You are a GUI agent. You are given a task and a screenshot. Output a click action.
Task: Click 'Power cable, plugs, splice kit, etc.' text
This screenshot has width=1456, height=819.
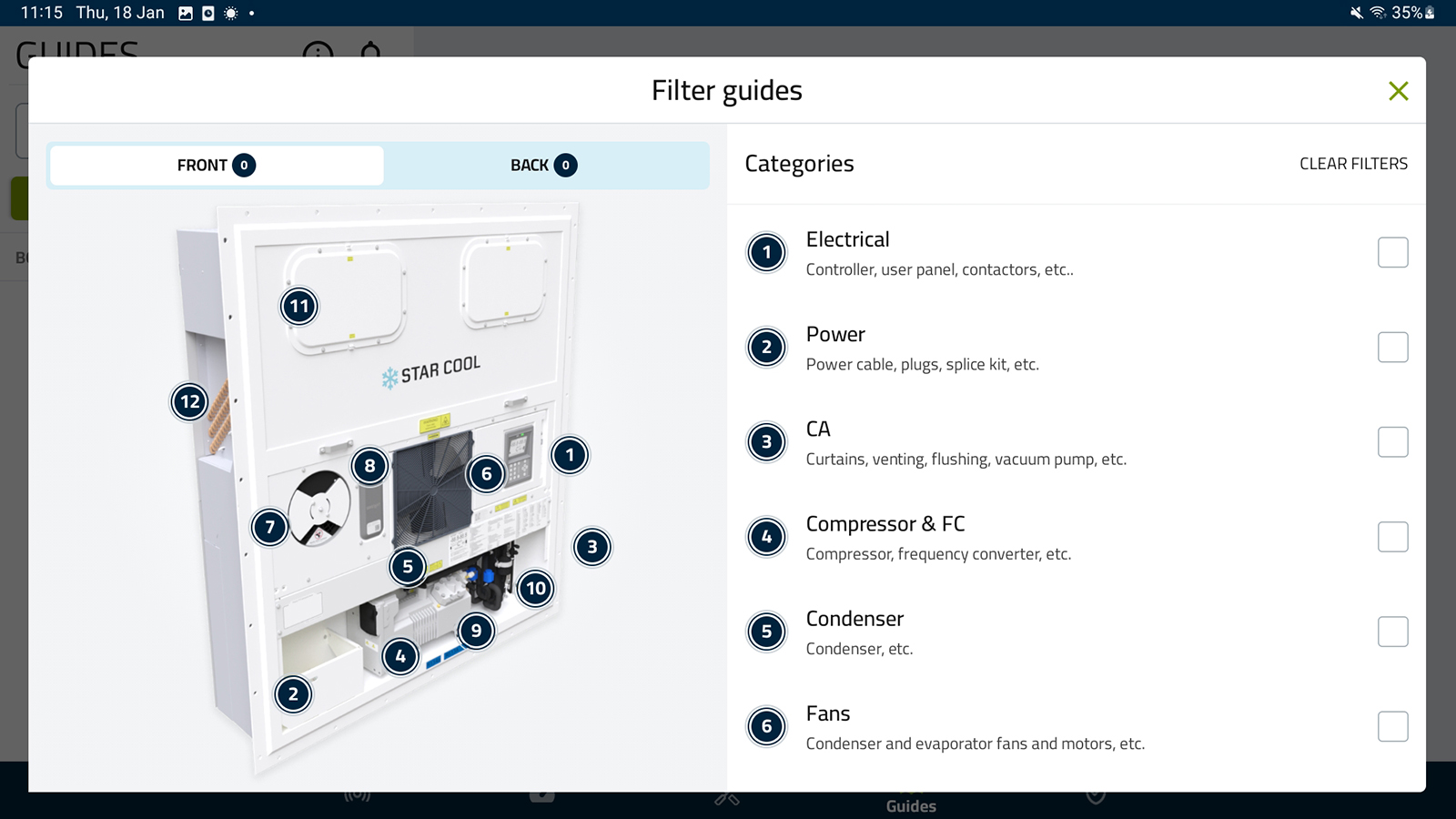coord(923,365)
